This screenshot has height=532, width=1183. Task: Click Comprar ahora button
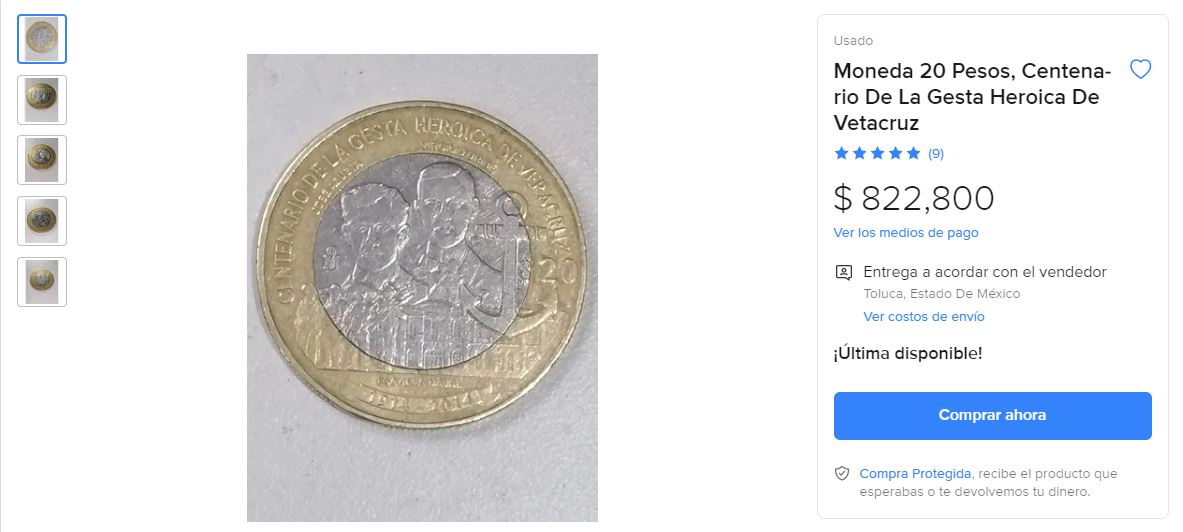992,415
